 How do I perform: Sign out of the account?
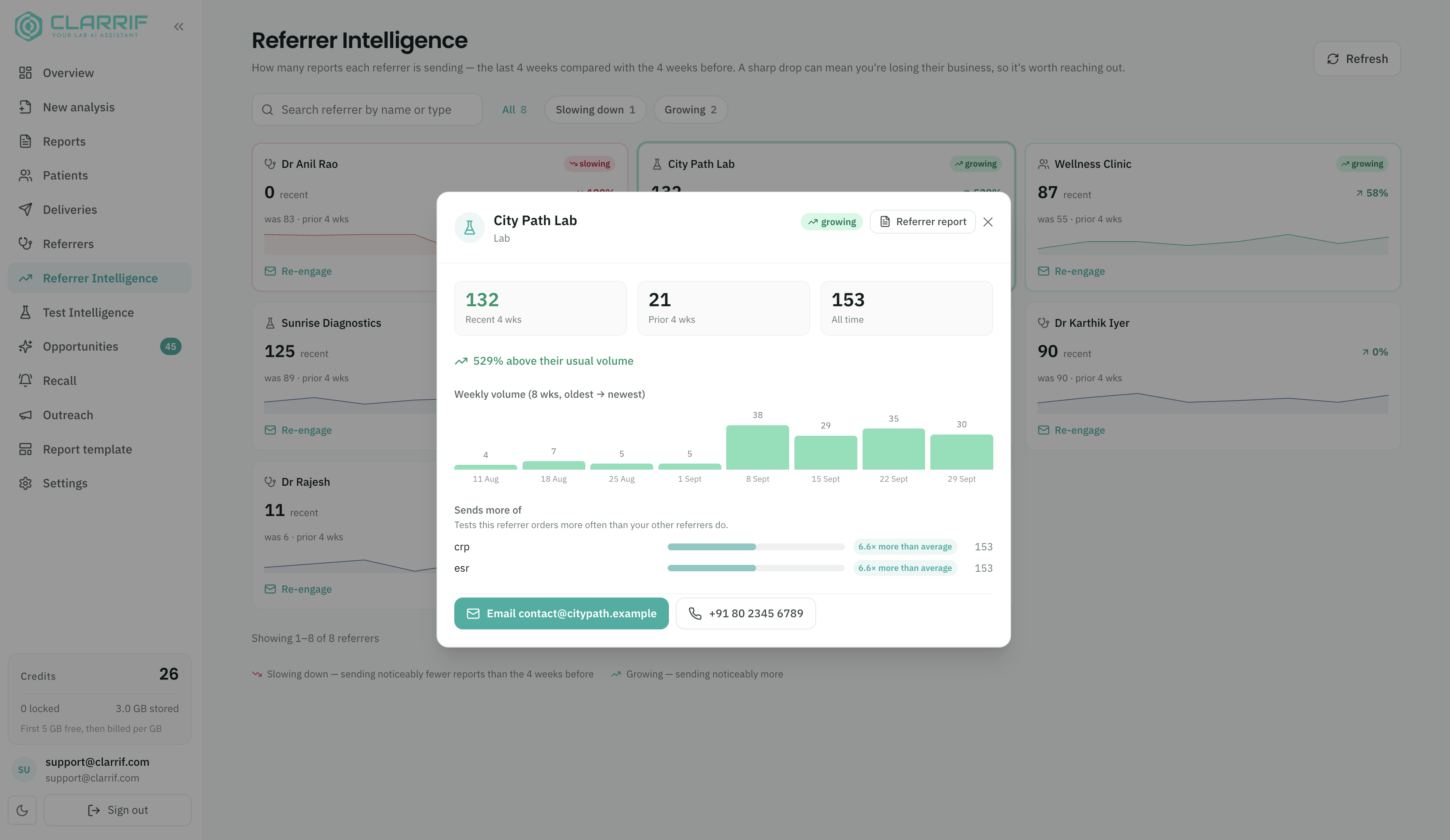click(x=117, y=810)
